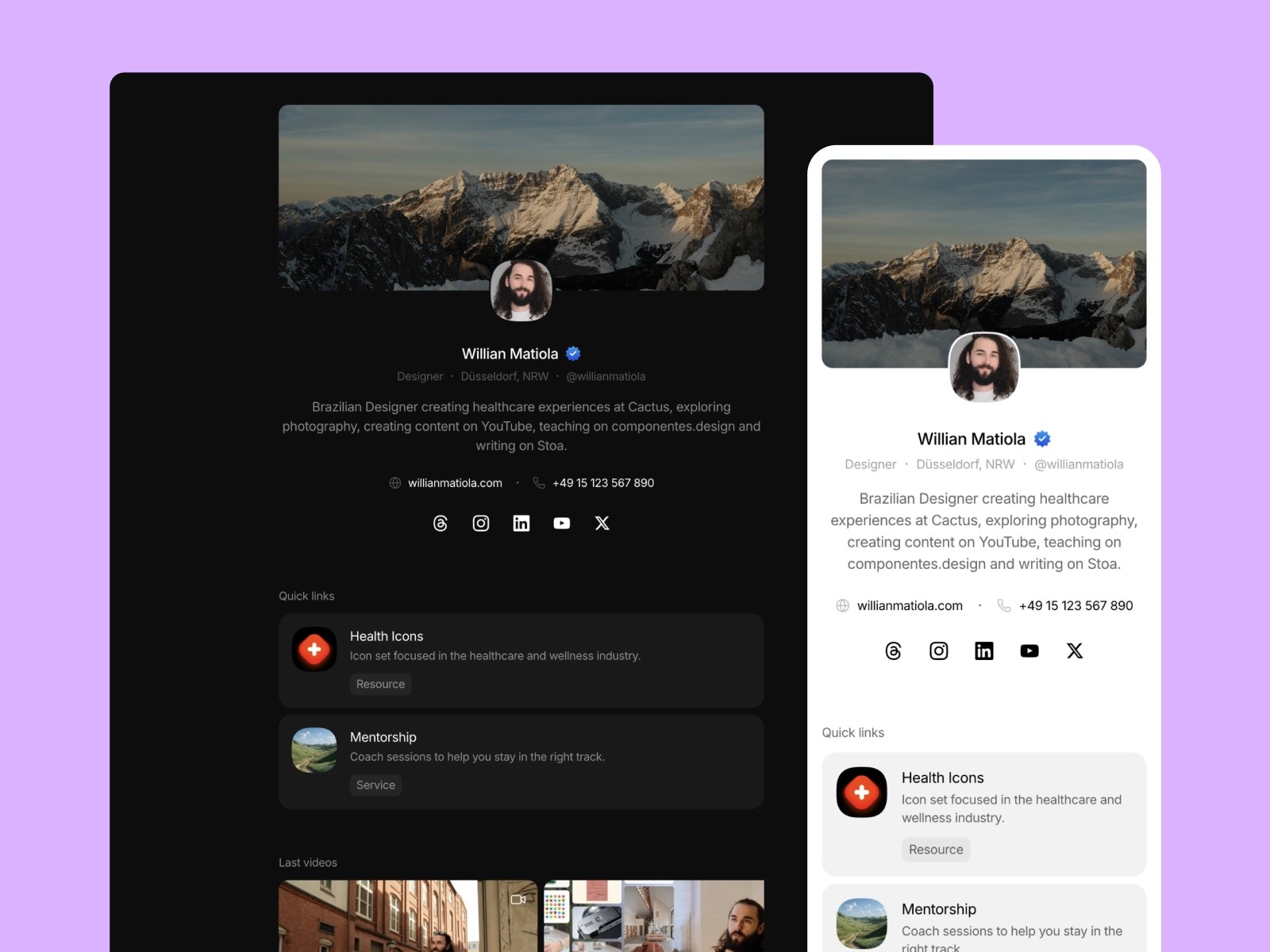
Task: Click Designer label in light card
Action: 871,464
